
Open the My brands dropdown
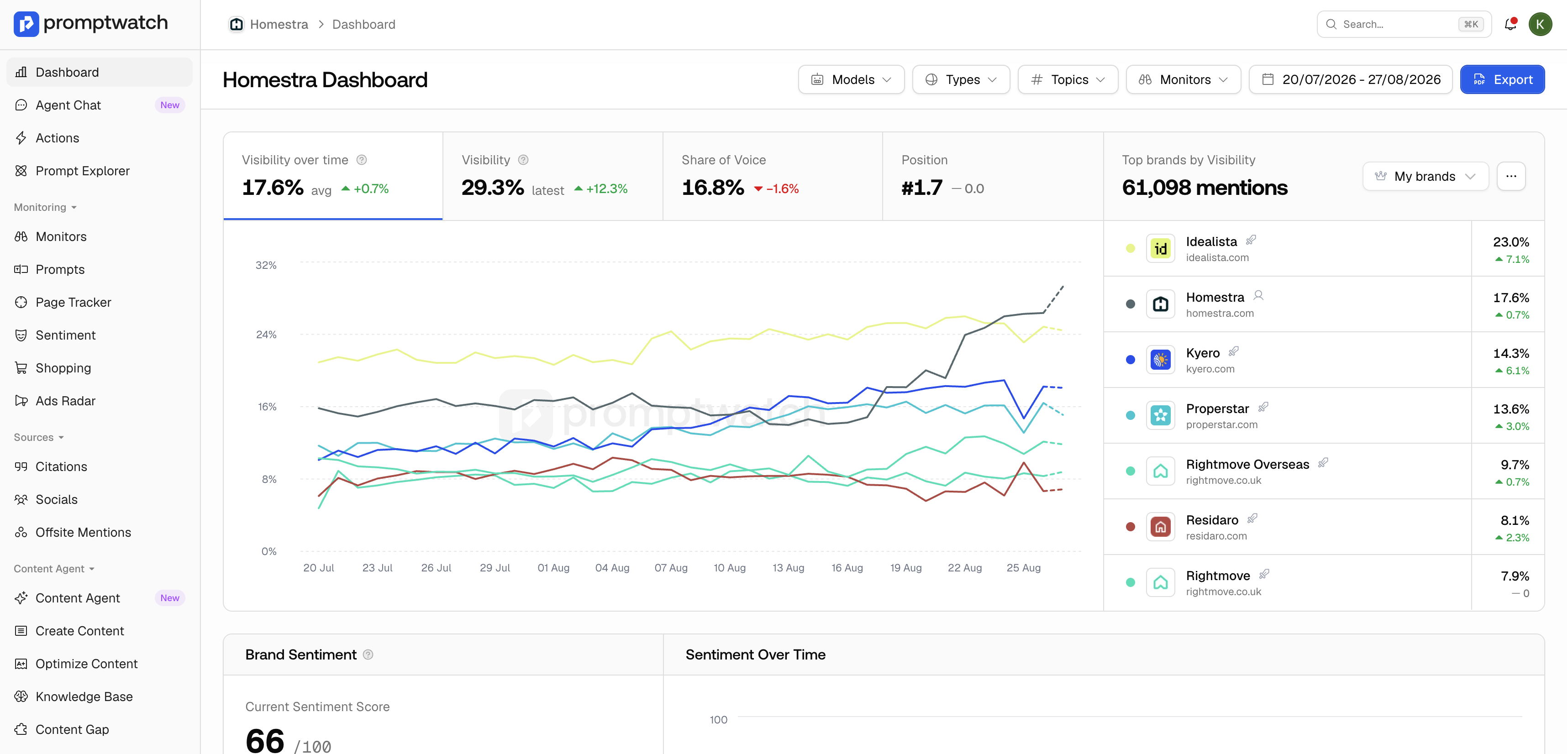(x=1425, y=177)
